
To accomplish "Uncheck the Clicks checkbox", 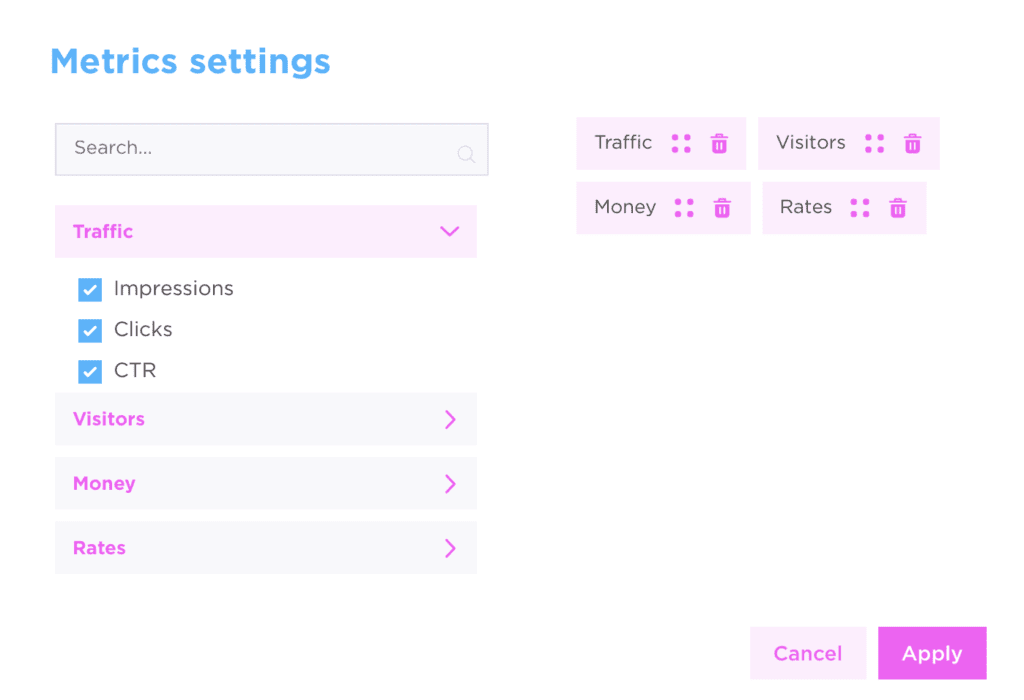I will (x=90, y=330).
